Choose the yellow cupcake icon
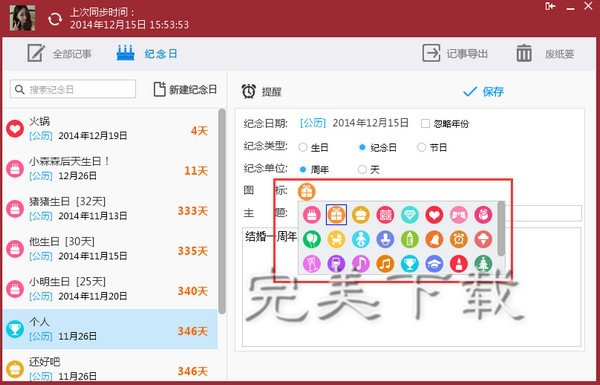The height and width of the screenshot is (385, 600). 361,215
